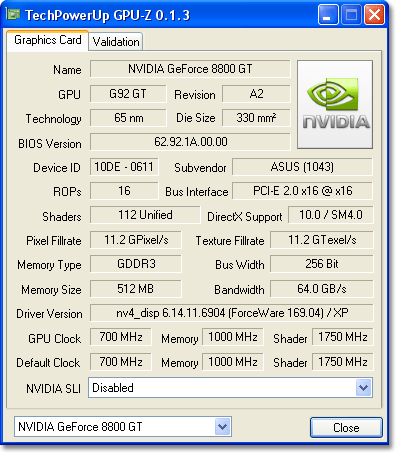
Task: Click the Bus Interface label
Action: [197, 192]
